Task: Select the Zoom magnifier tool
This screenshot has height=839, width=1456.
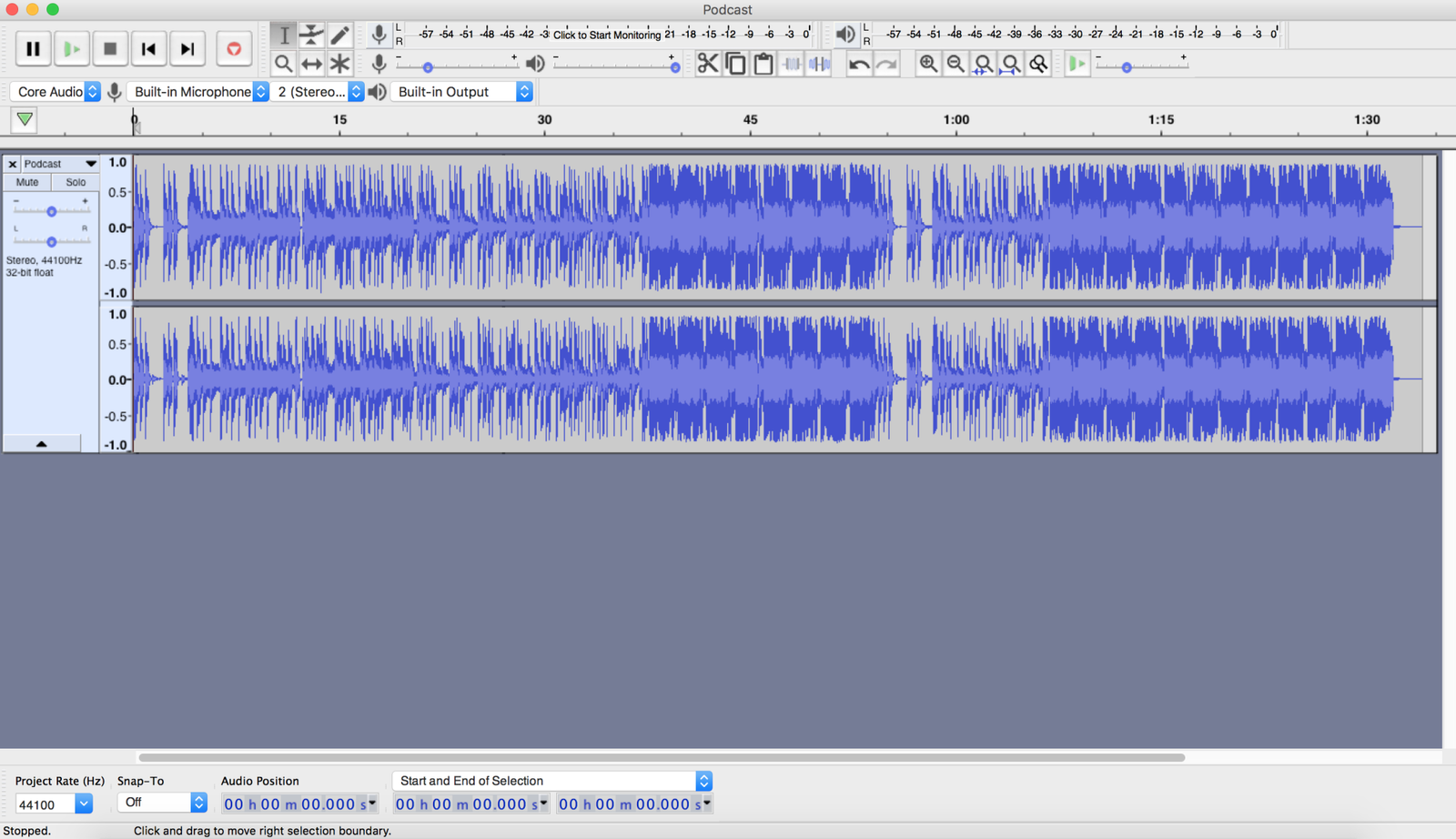Action: (284, 64)
